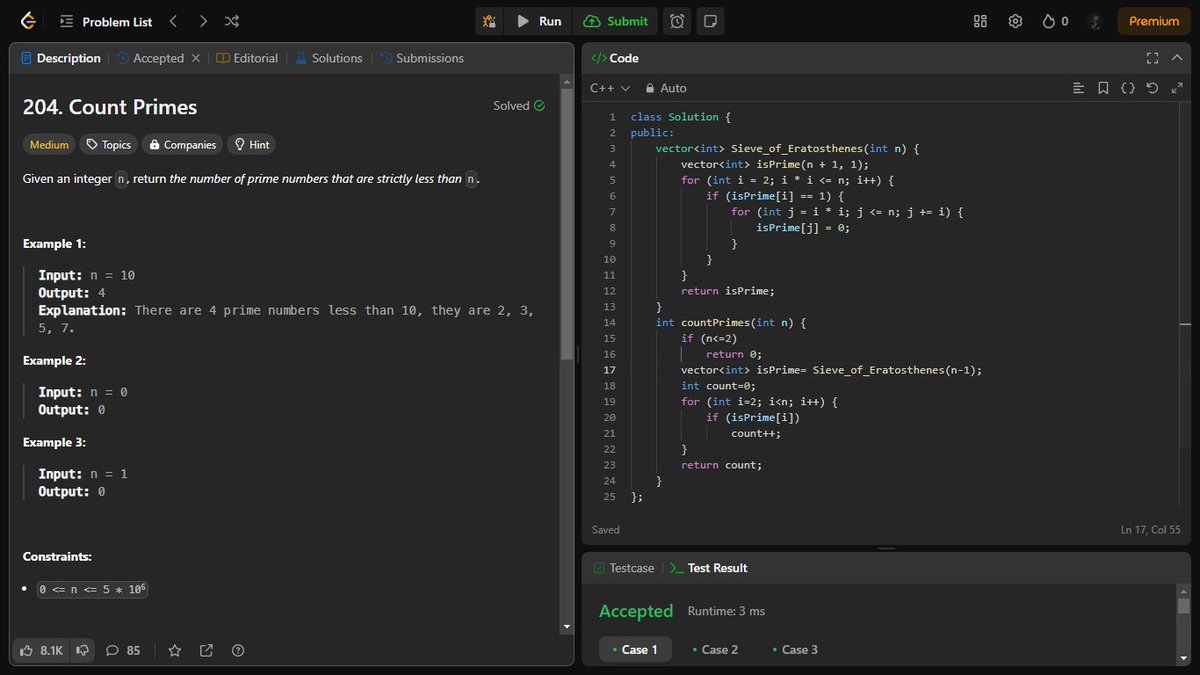Close the Accepted tab with X
The width and height of the screenshot is (1200, 675).
pyautogui.click(x=196, y=58)
